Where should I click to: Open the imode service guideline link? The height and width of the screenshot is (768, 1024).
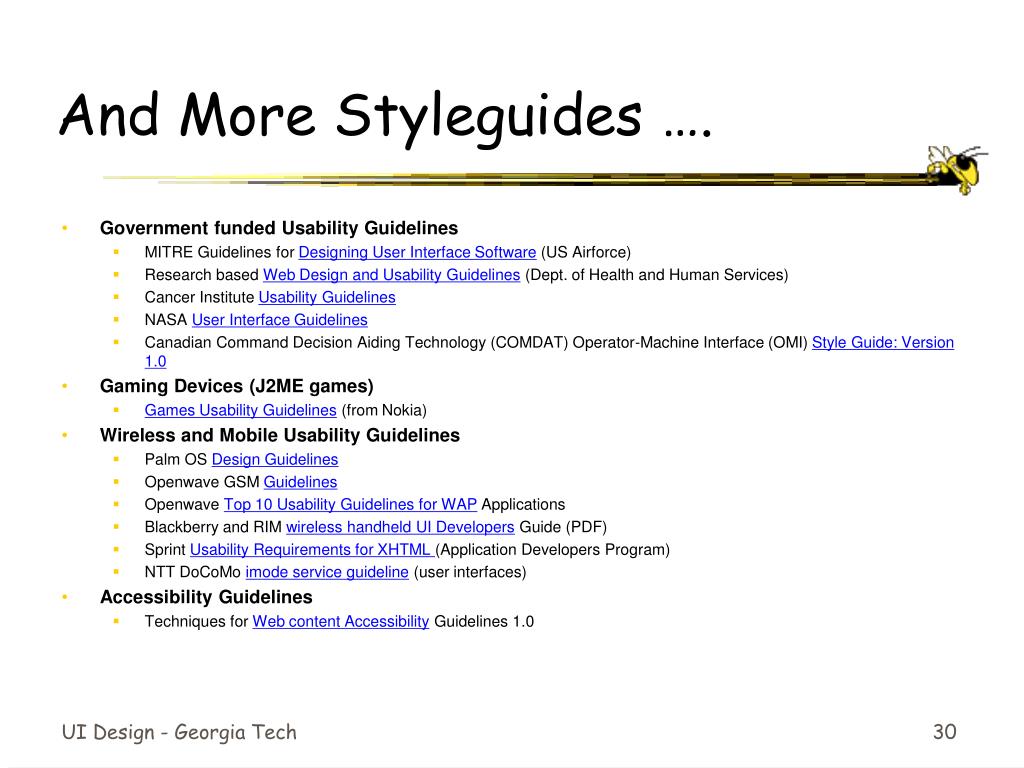(327, 572)
